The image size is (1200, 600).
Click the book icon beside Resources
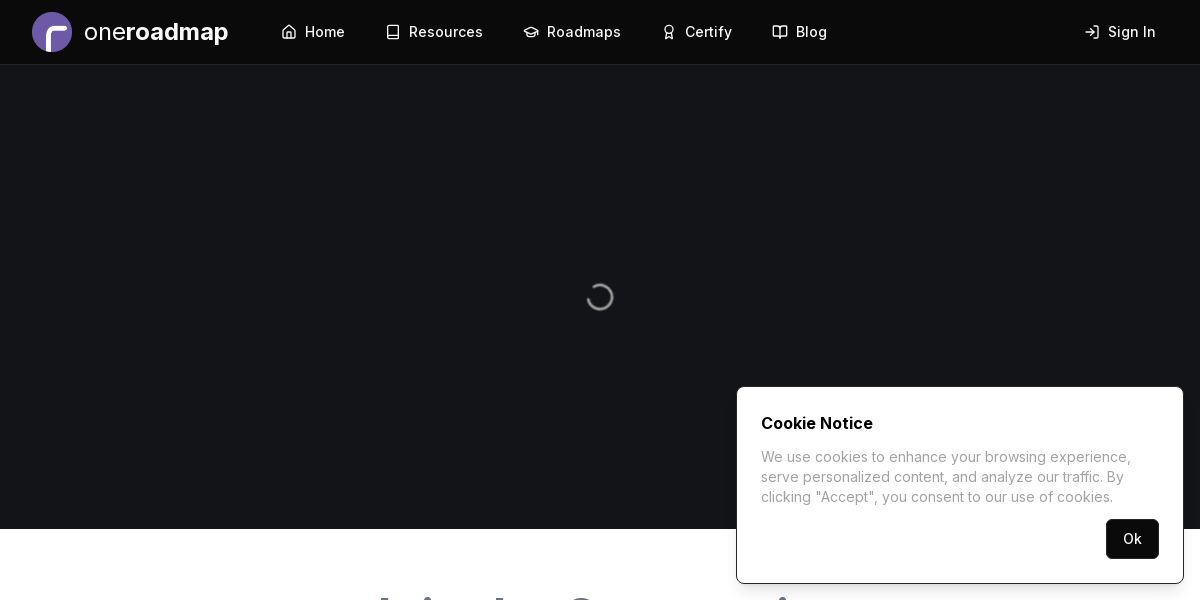[x=393, y=32]
